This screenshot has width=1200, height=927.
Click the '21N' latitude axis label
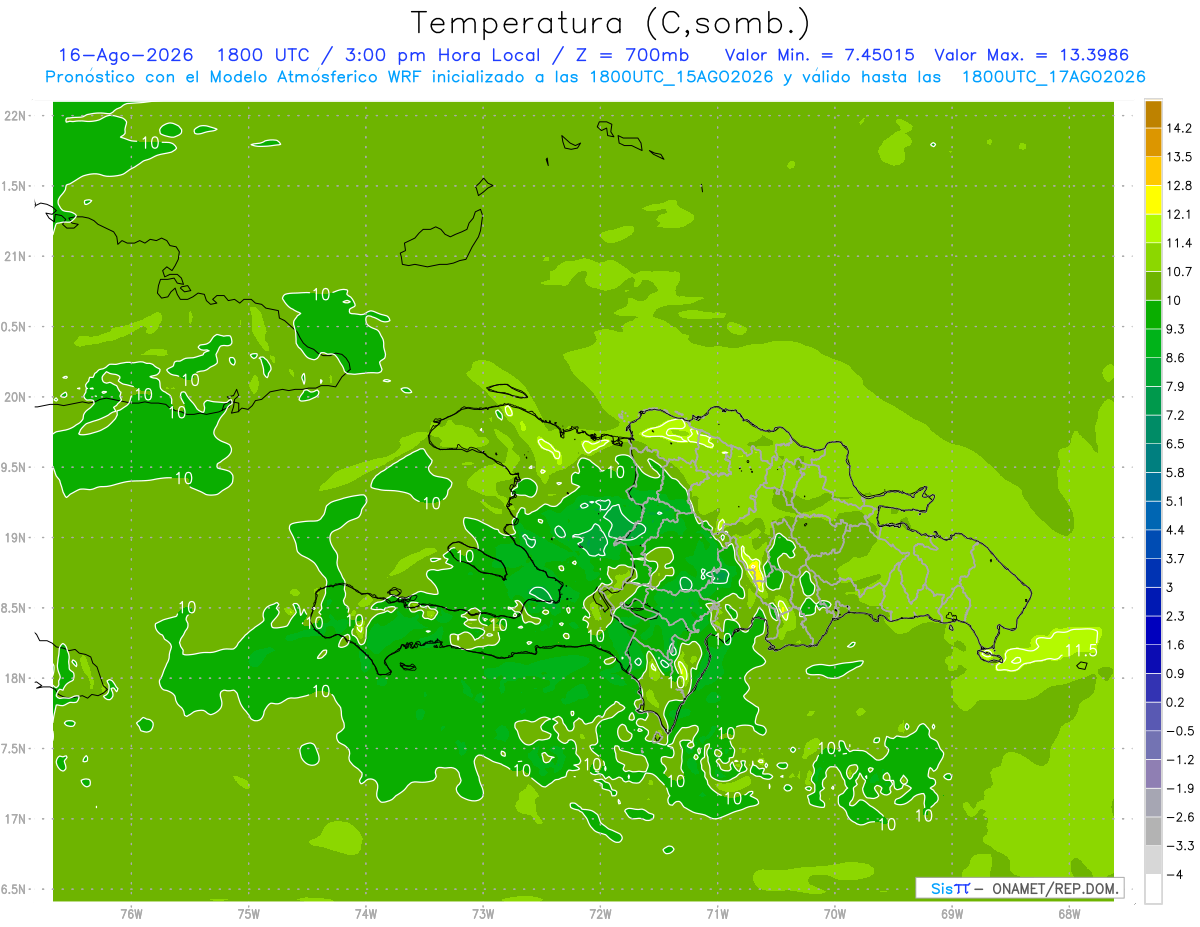point(17,256)
